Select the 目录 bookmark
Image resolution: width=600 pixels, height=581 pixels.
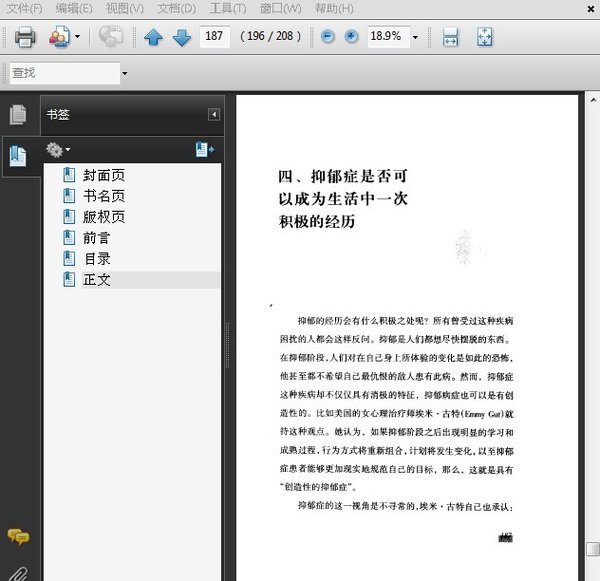click(x=97, y=259)
